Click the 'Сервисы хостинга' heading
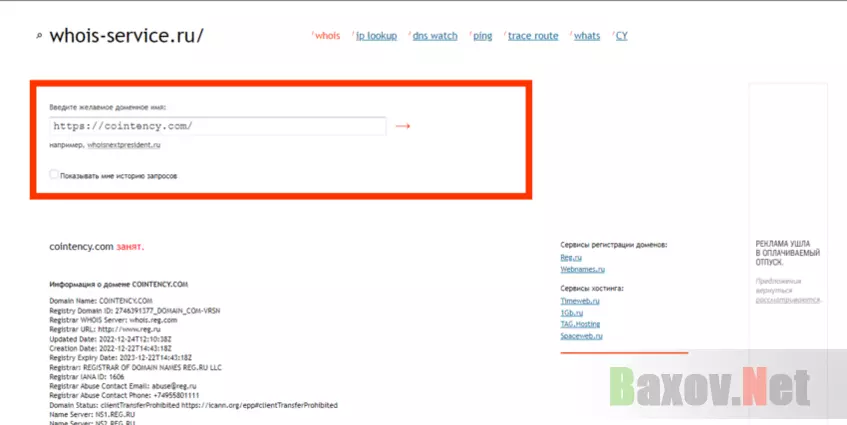Screen dimensions: 847x425 point(592,288)
